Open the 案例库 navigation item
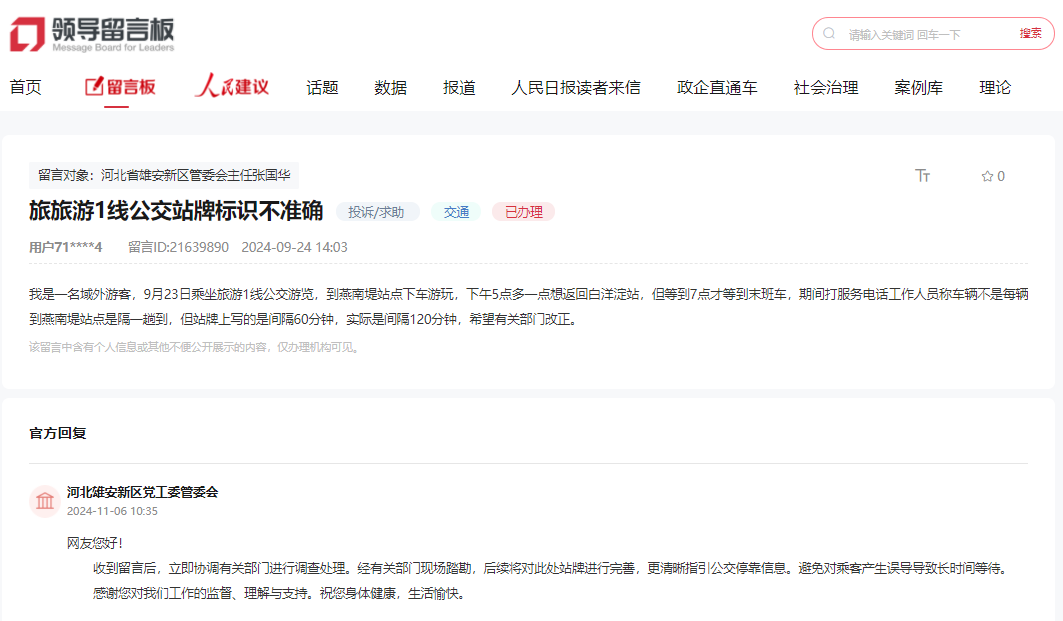The height and width of the screenshot is (621, 1063). click(x=918, y=87)
